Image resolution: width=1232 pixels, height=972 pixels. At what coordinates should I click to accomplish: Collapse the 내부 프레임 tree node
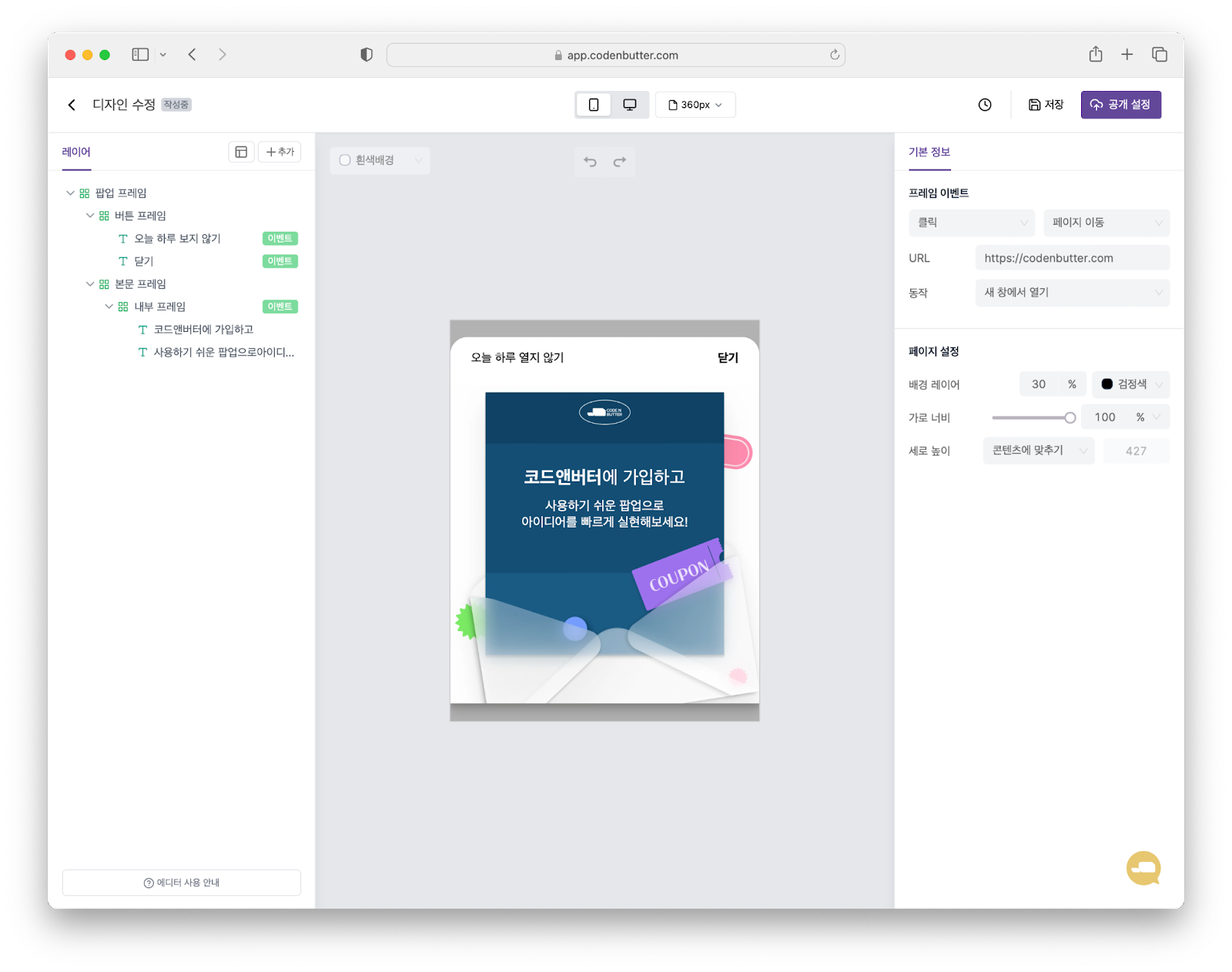109,307
